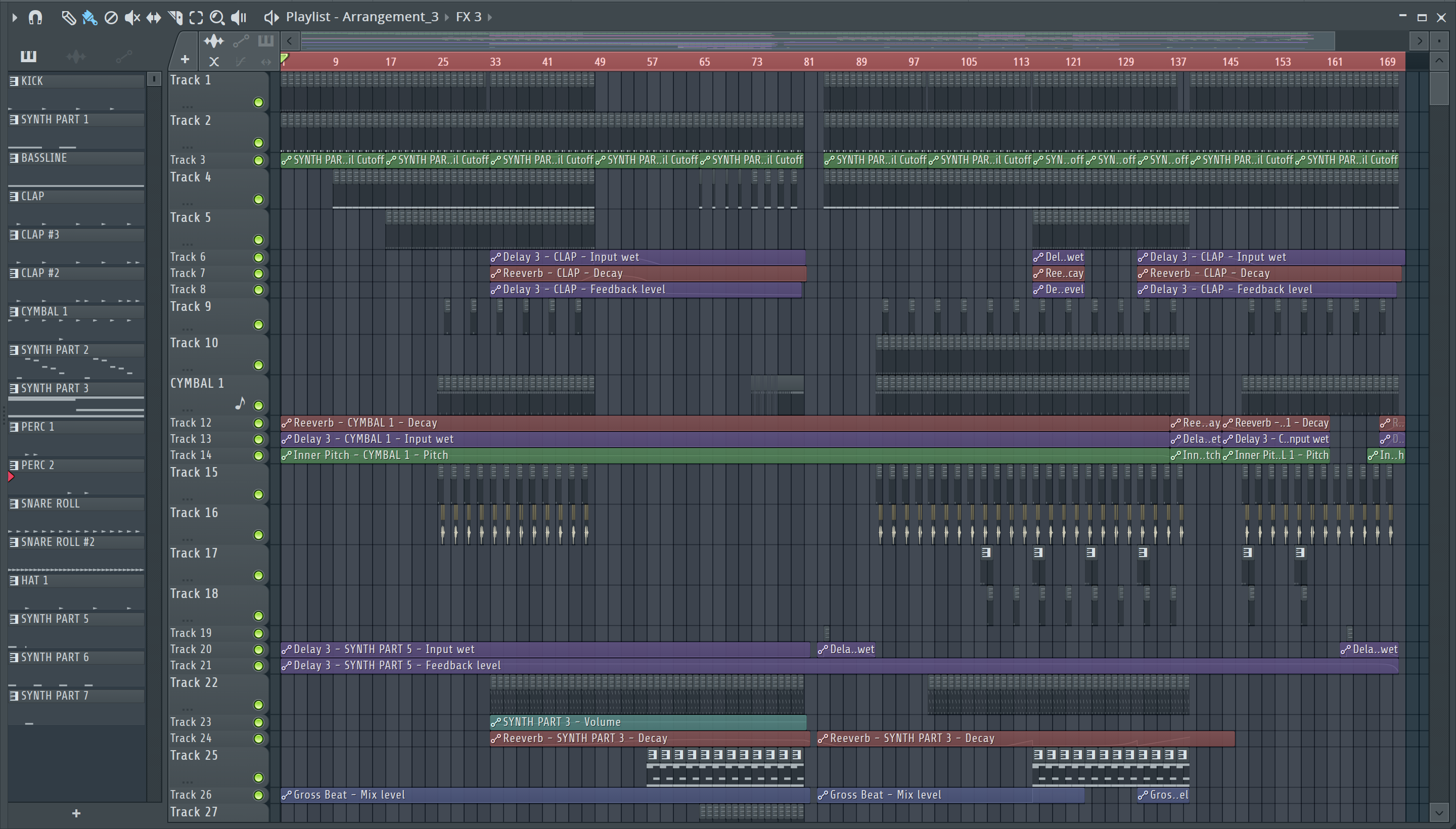Open SYNTH PART 5 pattern piano icon
The height and width of the screenshot is (829, 1456).
[14, 619]
